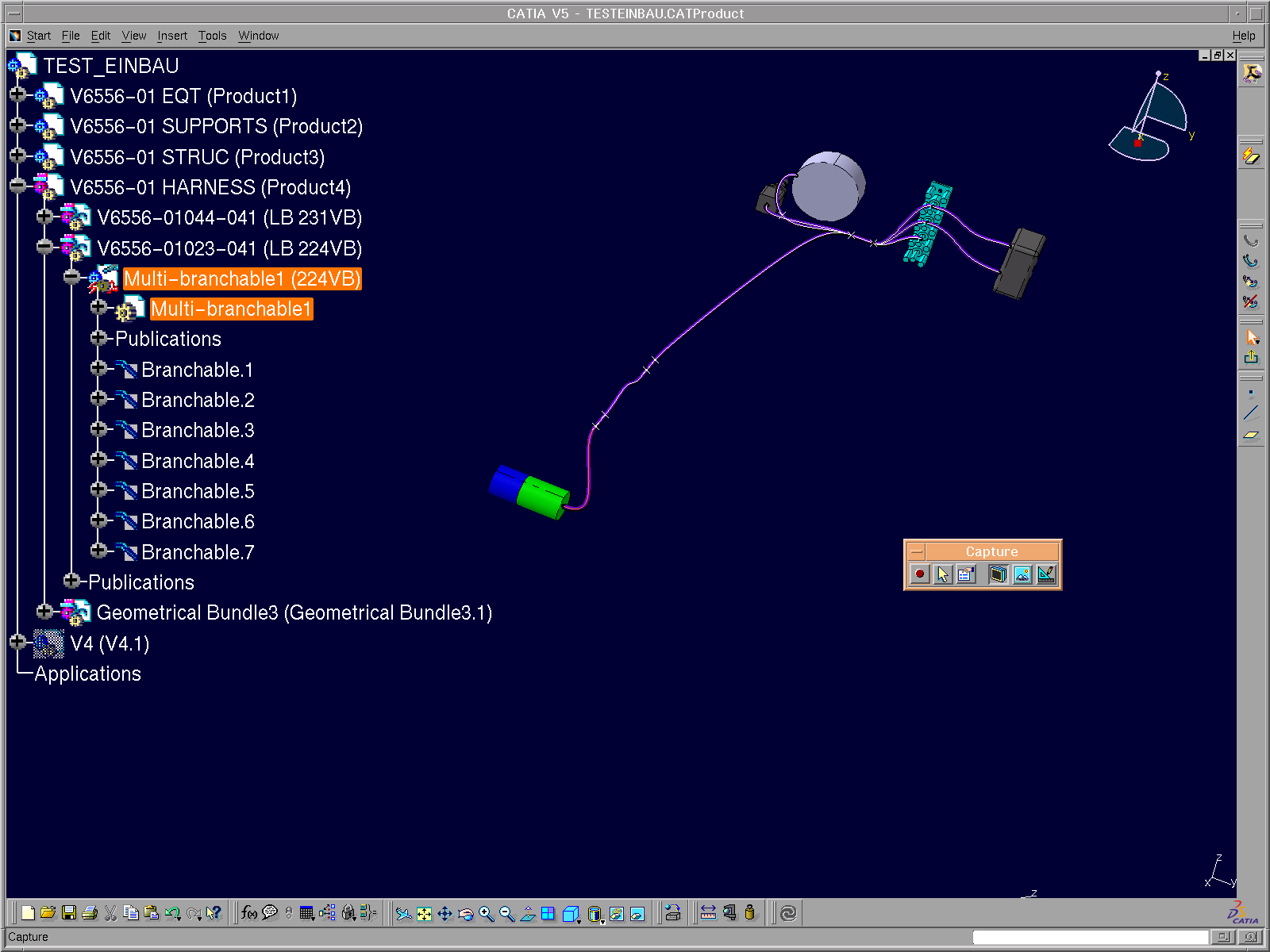Expand Geometrical Bundle3 node
1270x952 pixels.
pos(44,612)
